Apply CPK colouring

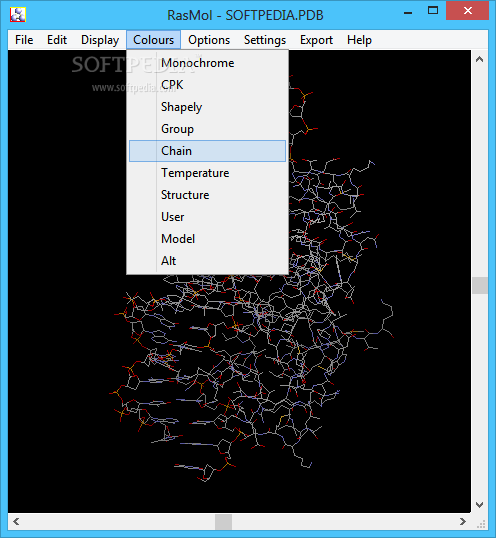207,85
